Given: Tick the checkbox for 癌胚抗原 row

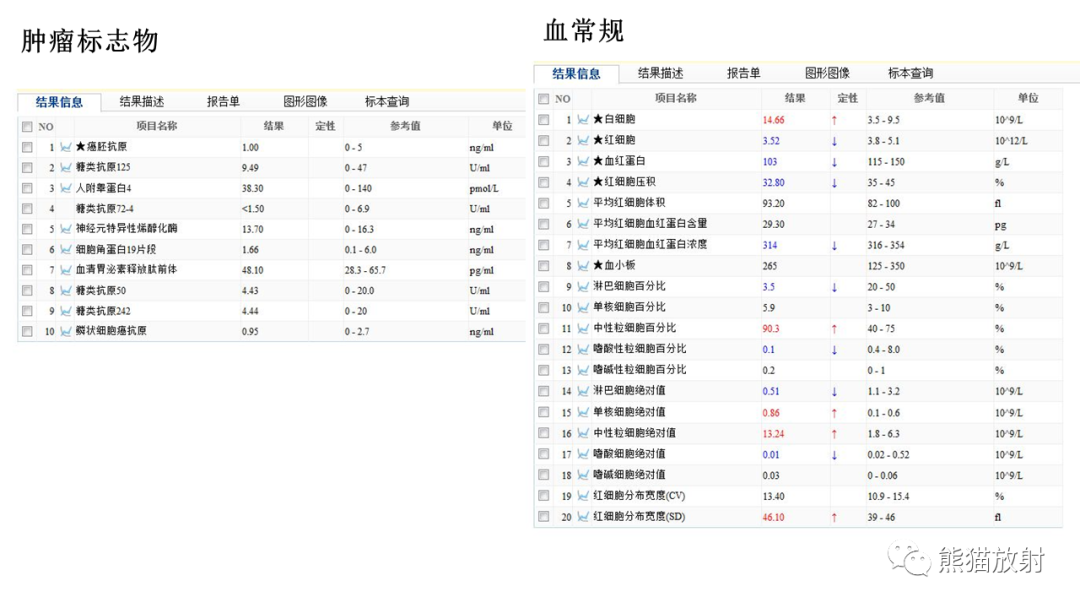Looking at the screenshot, I should click(x=27, y=147).
